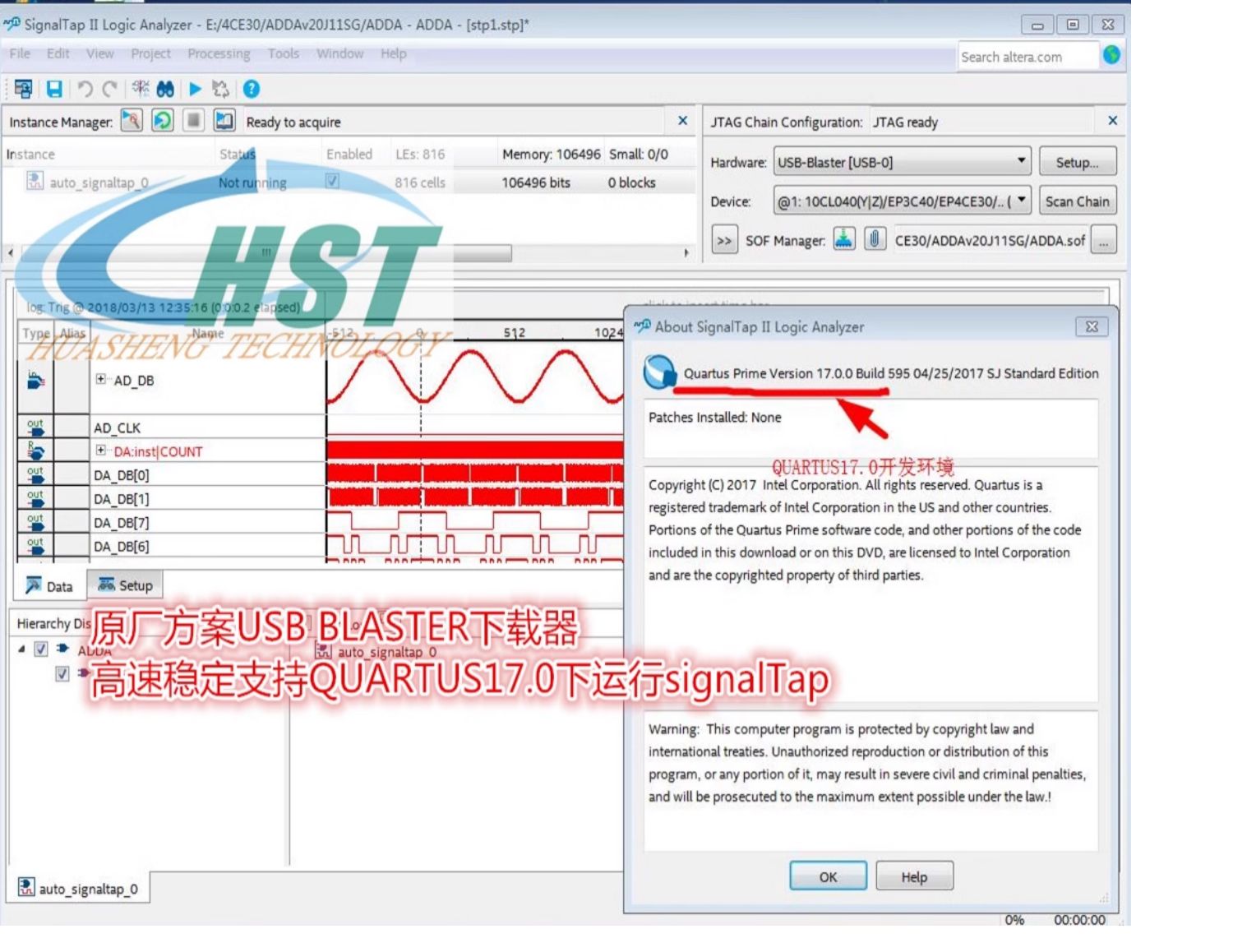Click the attach SOF file paperclip icon
Image resolution: width=1233 pixels, height=952 pixels.
click(x=875, y=239)
